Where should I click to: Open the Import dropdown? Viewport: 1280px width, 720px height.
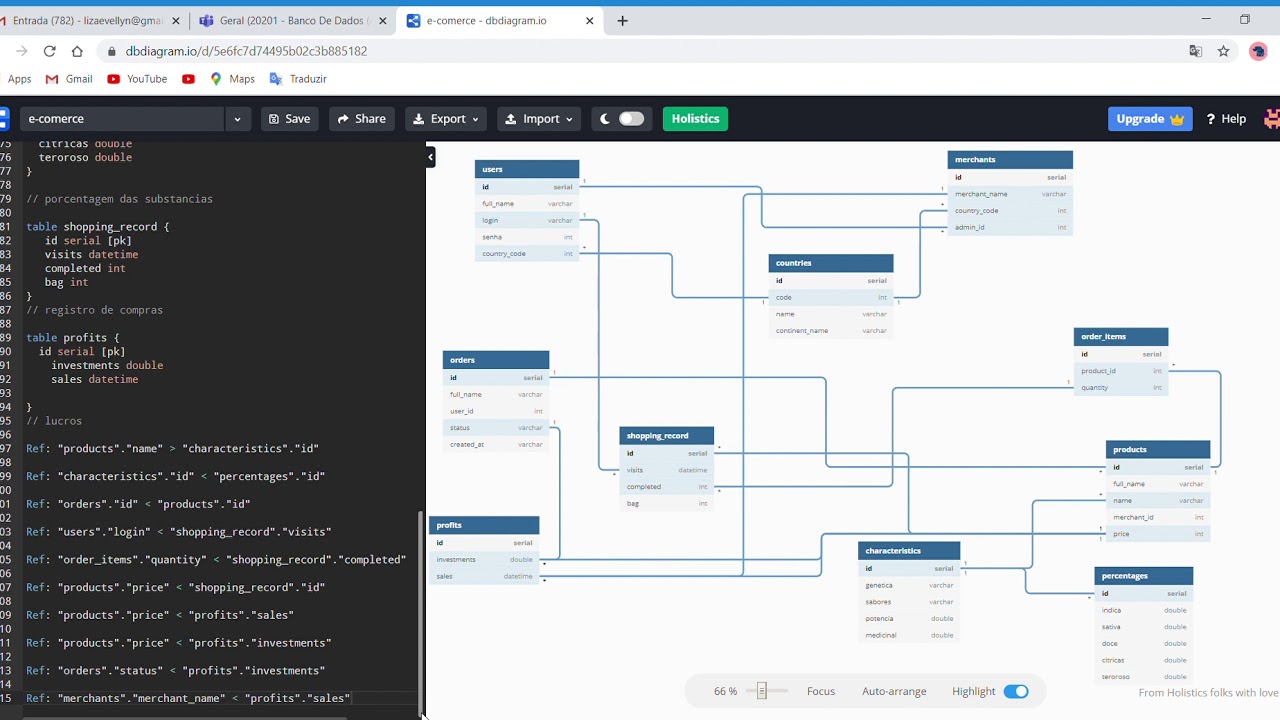tap(539, 119)
